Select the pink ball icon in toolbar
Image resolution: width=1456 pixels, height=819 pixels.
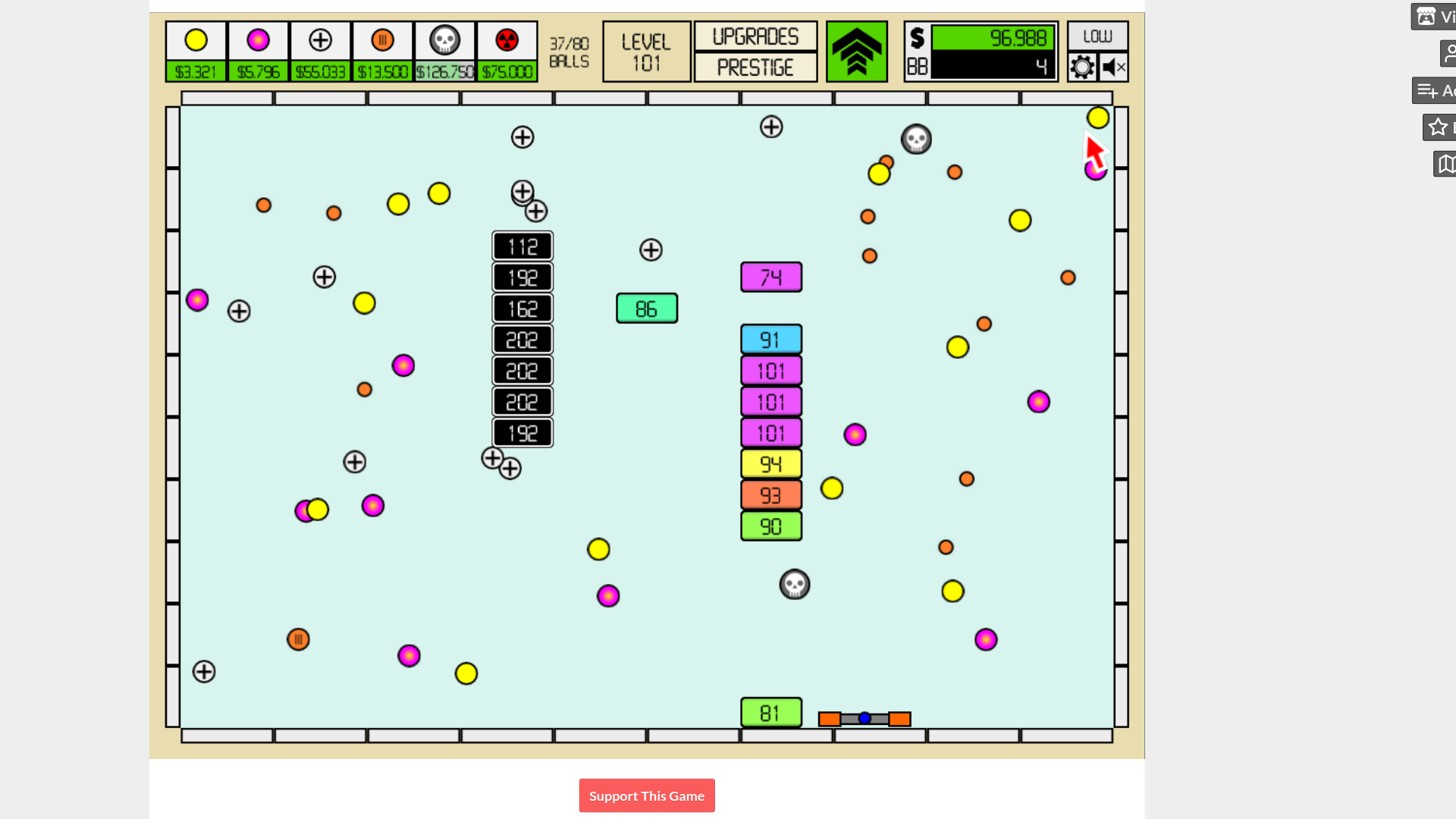coord(258,40)
